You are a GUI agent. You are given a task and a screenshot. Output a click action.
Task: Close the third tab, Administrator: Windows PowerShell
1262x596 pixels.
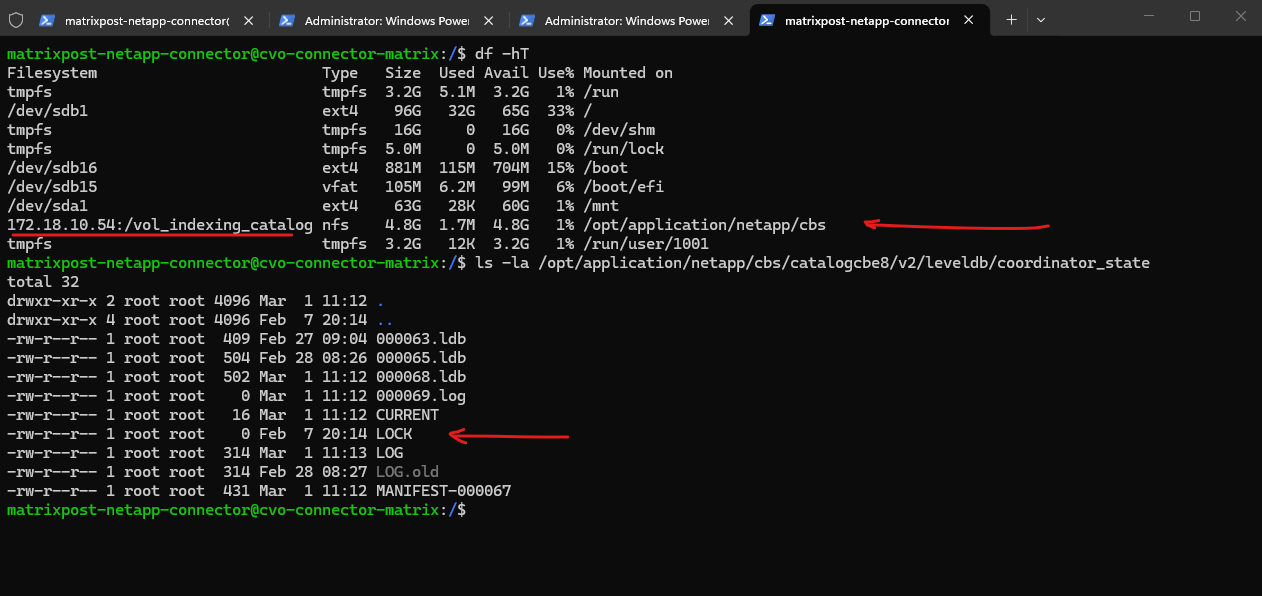pyautogui.click(x=728, y=20)
